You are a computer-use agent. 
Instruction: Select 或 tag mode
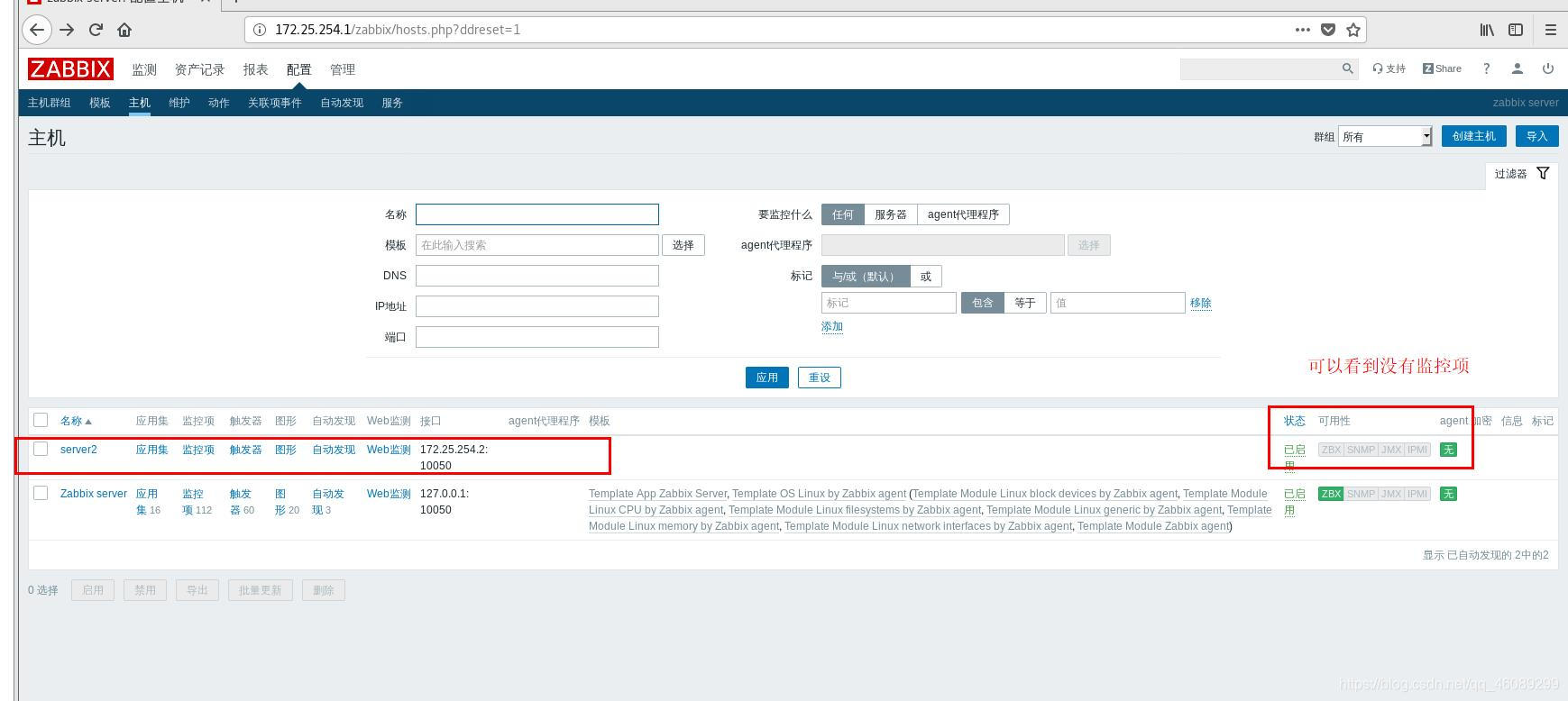click(x=926, y=277)
